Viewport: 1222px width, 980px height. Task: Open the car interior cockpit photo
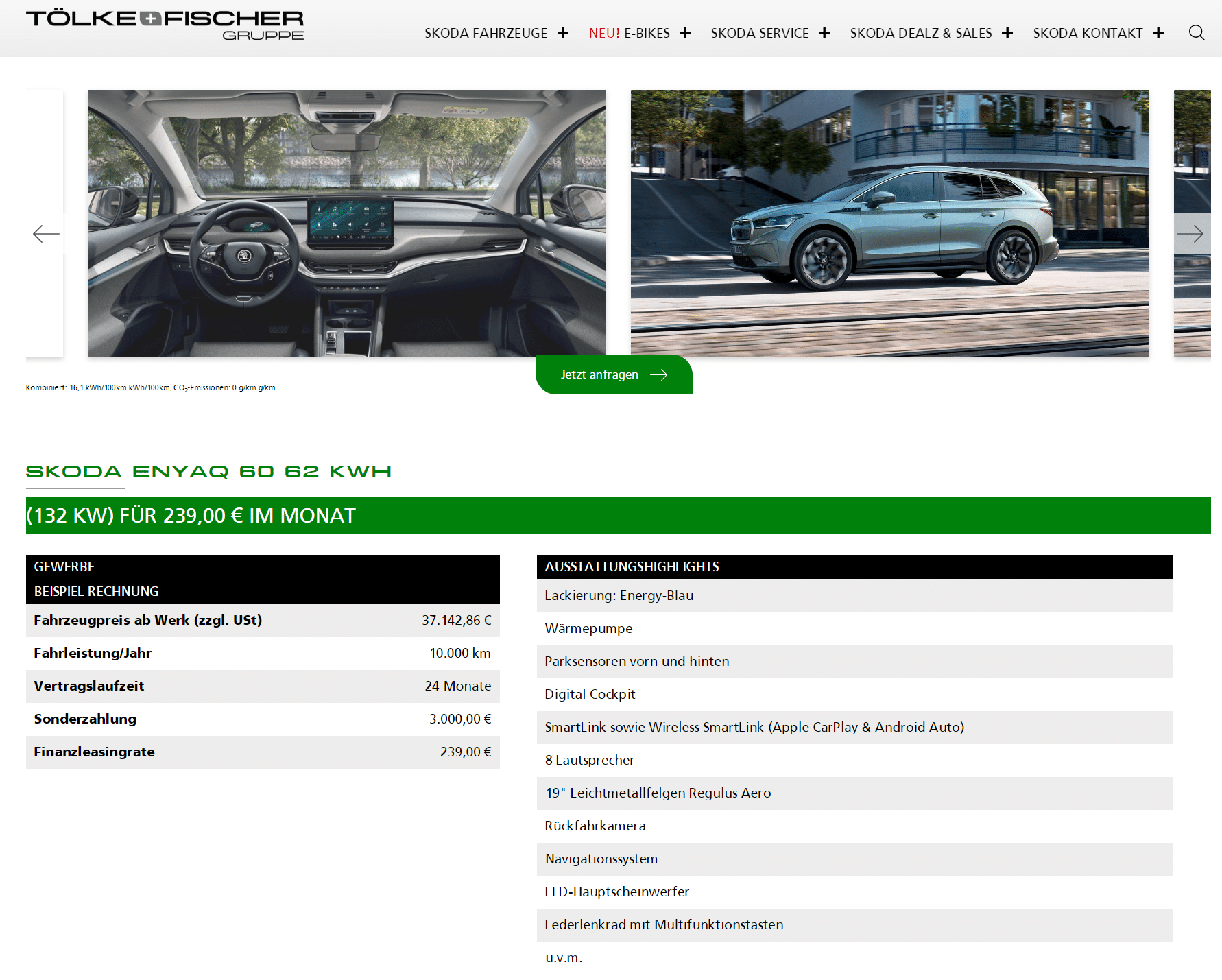point(347,223)
